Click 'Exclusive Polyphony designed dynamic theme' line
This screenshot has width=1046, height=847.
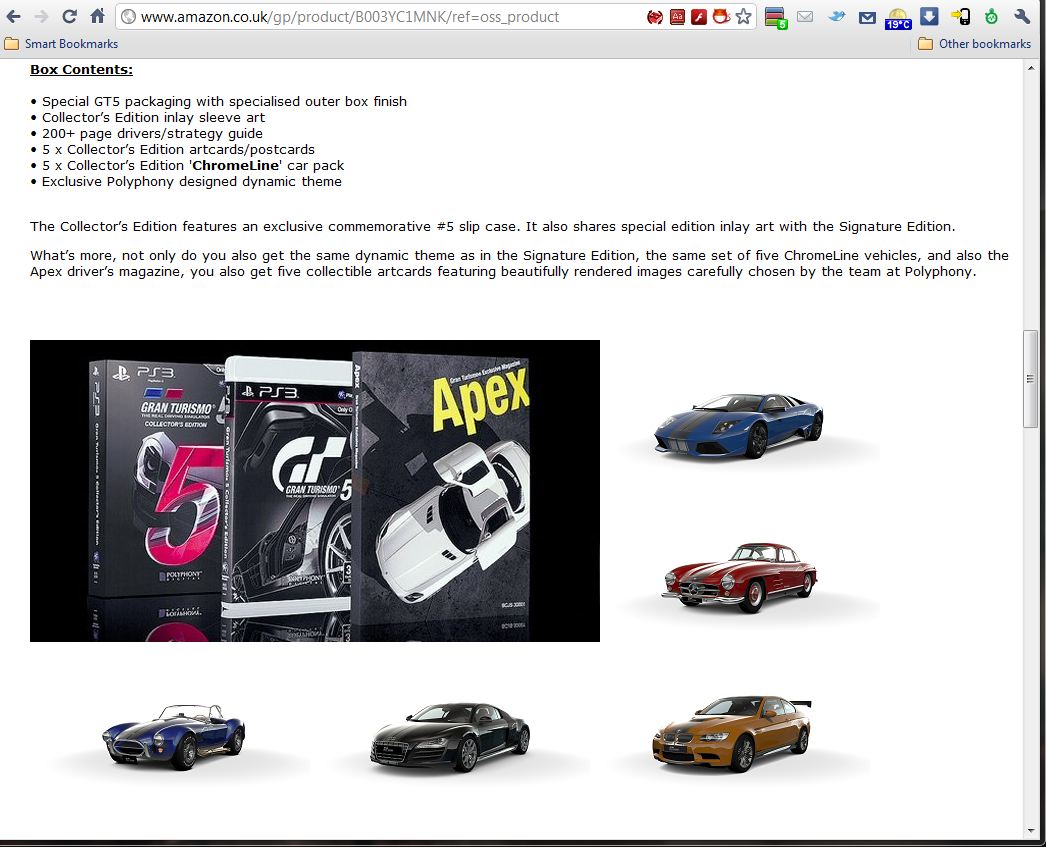[191, 181]
